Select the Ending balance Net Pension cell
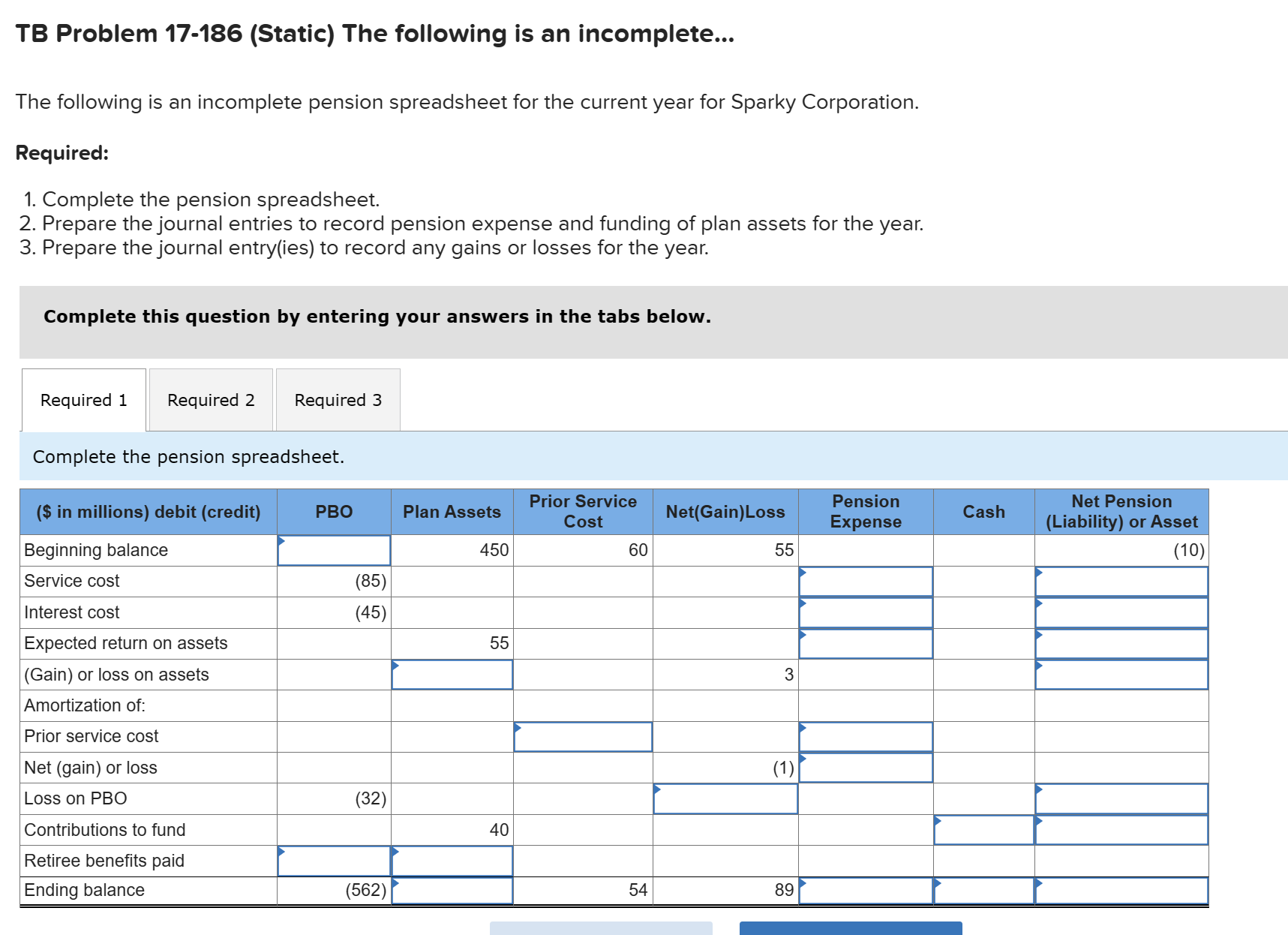The image size is (1288, 935). pyautogui.click(x=1121, y=892)
